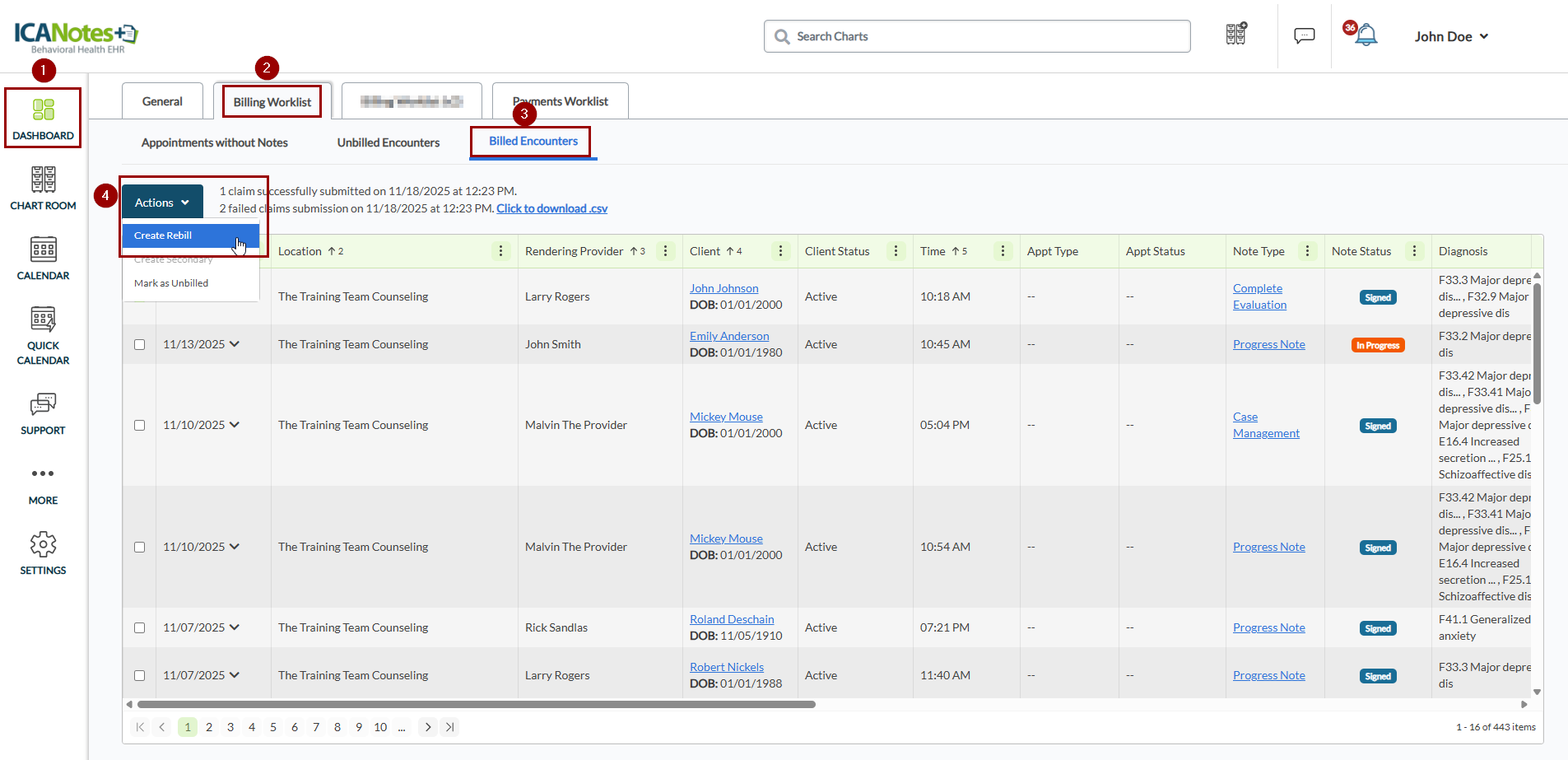Open Location column options menu
The image size is (1568, 760).
500,251
